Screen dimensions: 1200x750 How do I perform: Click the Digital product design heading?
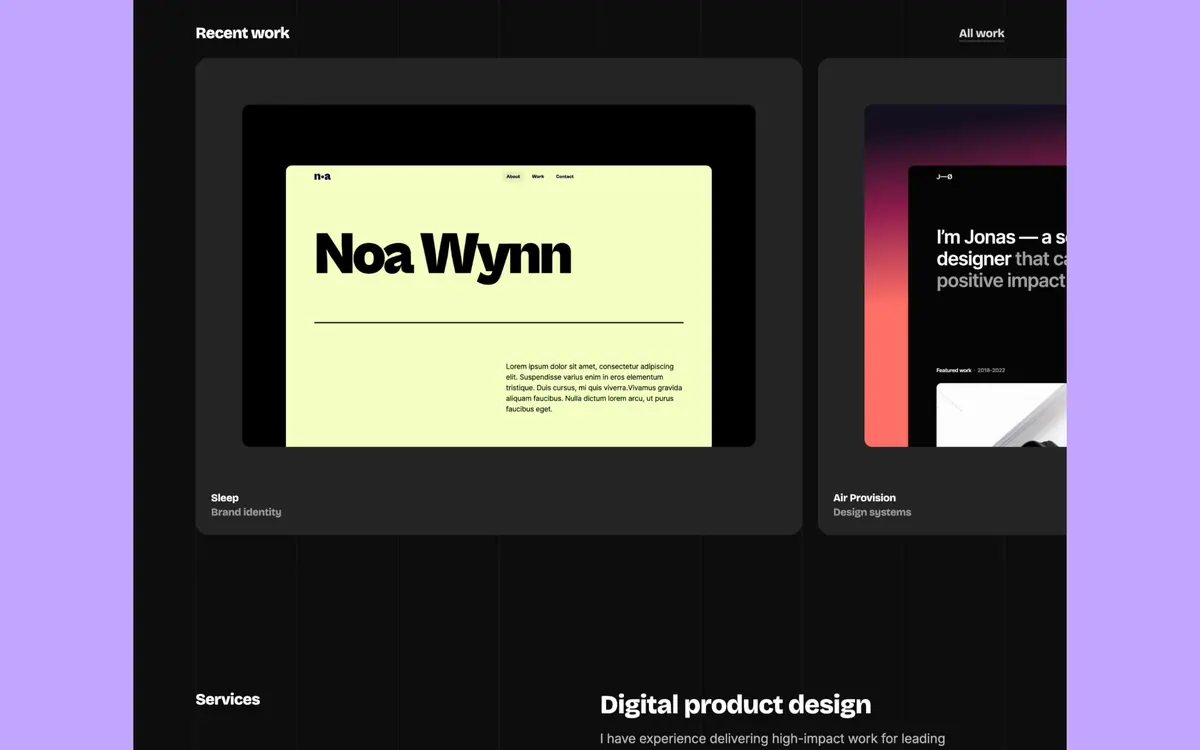[735, 704]
